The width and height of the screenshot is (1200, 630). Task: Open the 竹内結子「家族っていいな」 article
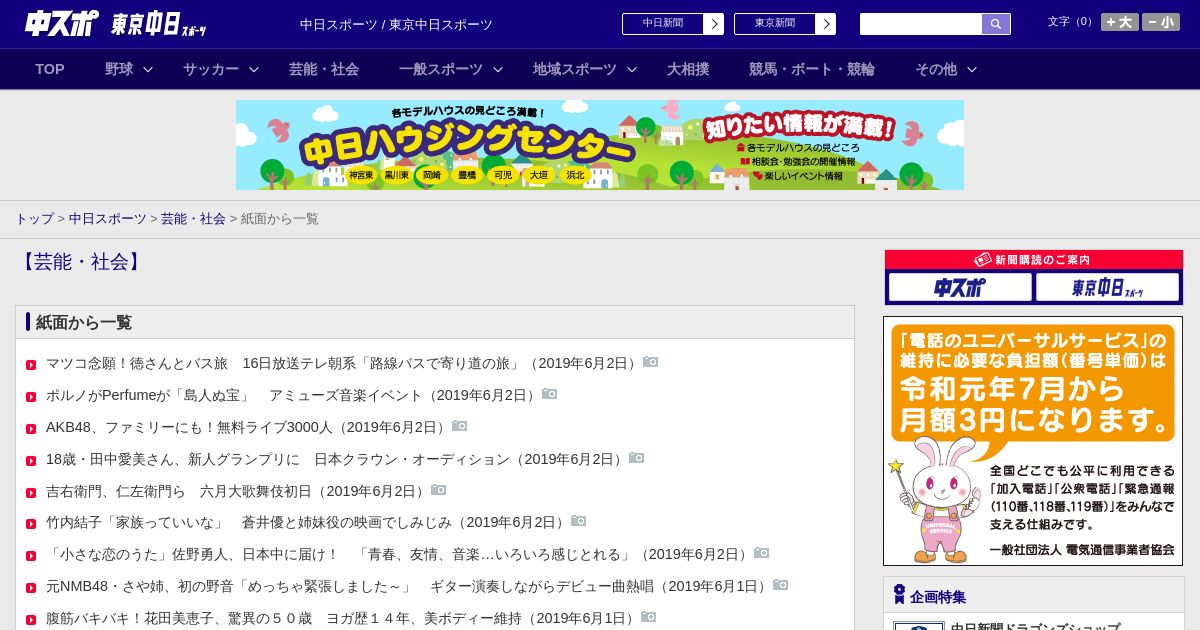click(x=307, y=523)
